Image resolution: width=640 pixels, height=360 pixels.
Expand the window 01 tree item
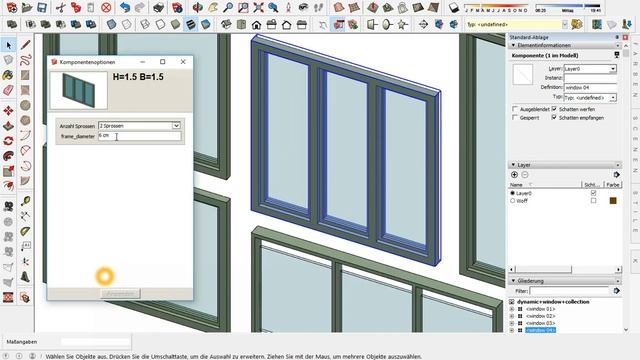[x=512, y=309]
